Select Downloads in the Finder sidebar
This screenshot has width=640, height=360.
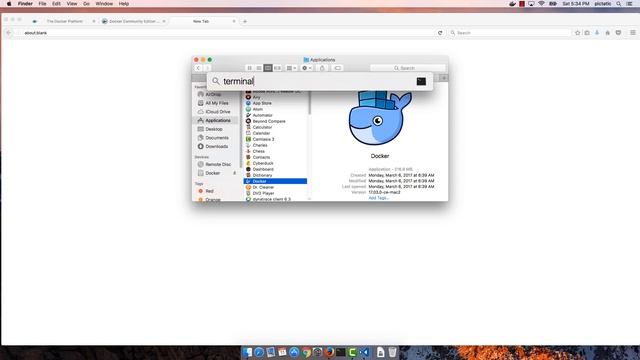(x=216, y=147)
